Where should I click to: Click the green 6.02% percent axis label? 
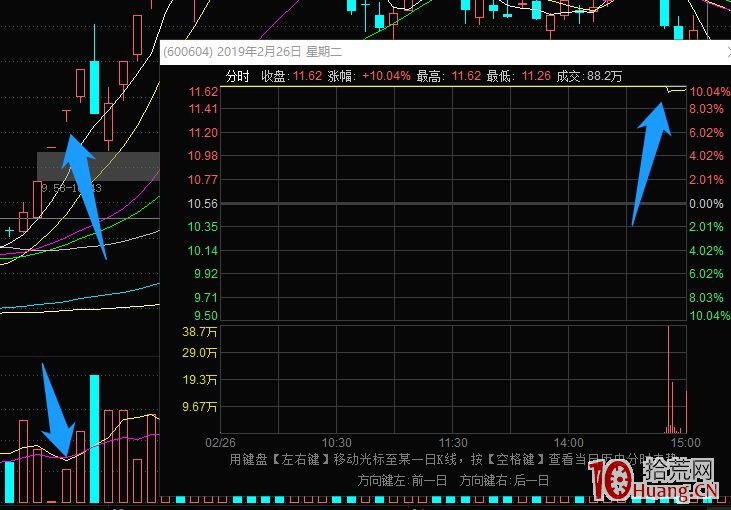(706, 274)
